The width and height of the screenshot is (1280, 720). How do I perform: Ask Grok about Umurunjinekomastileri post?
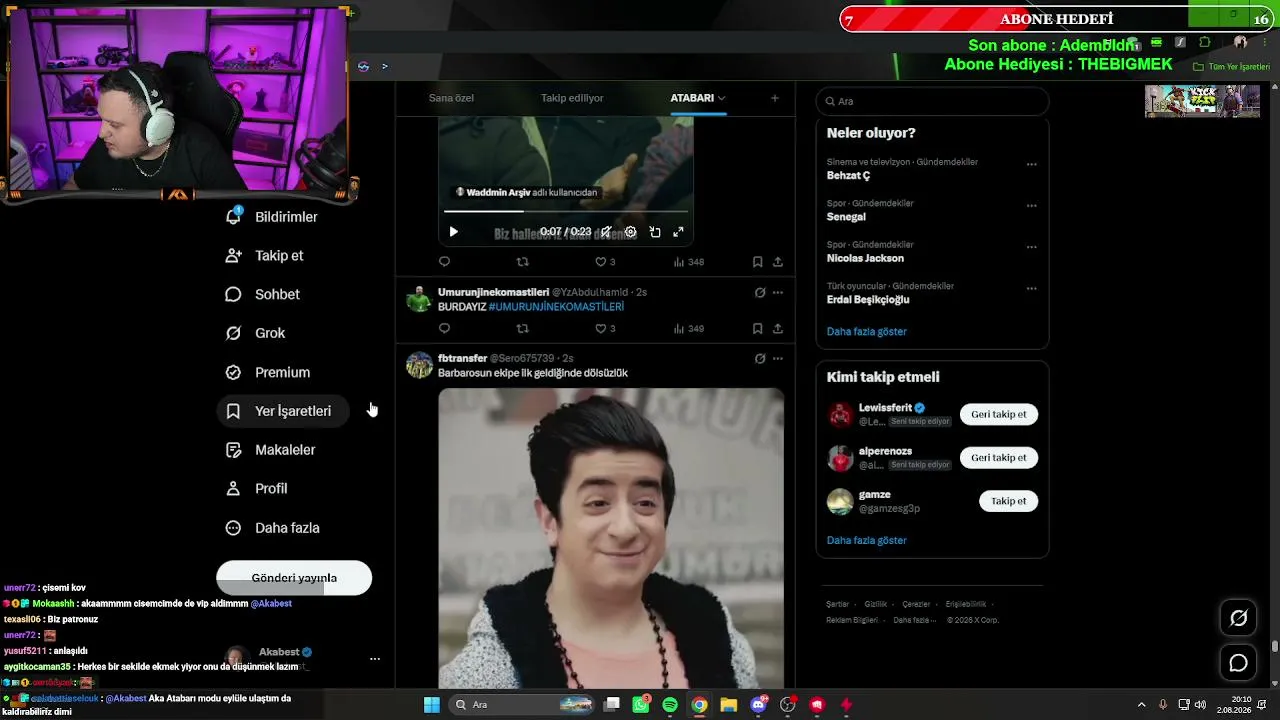pos(760,293)
